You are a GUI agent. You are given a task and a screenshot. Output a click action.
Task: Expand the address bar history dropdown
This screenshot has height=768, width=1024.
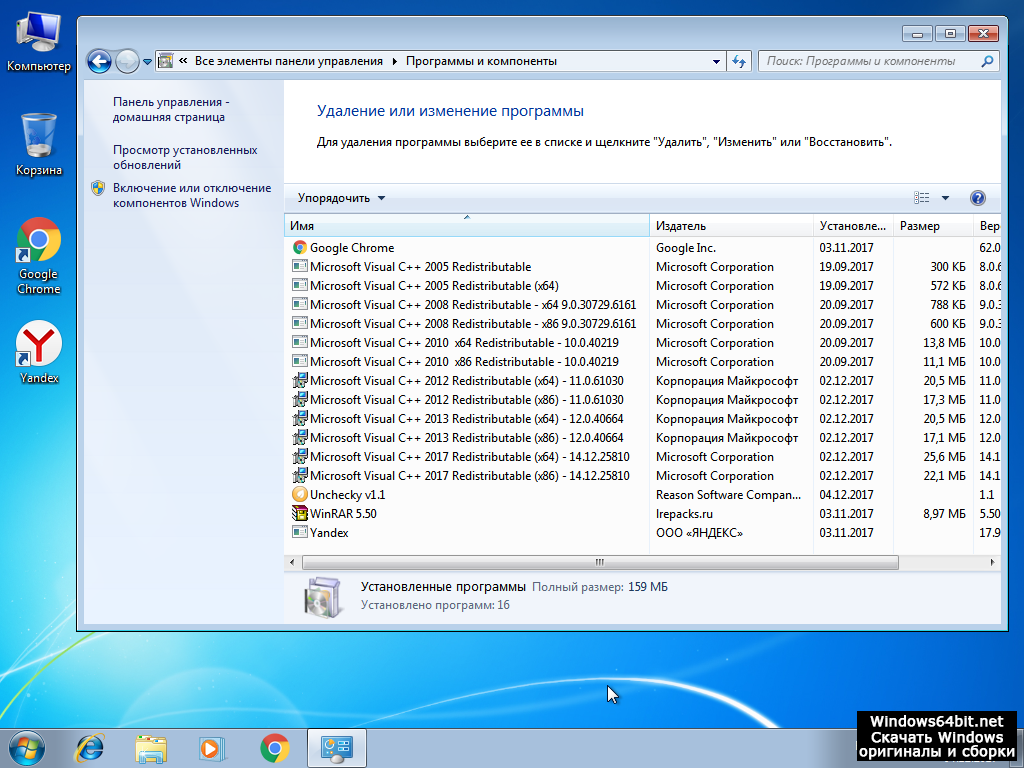(x=716, y=61)
